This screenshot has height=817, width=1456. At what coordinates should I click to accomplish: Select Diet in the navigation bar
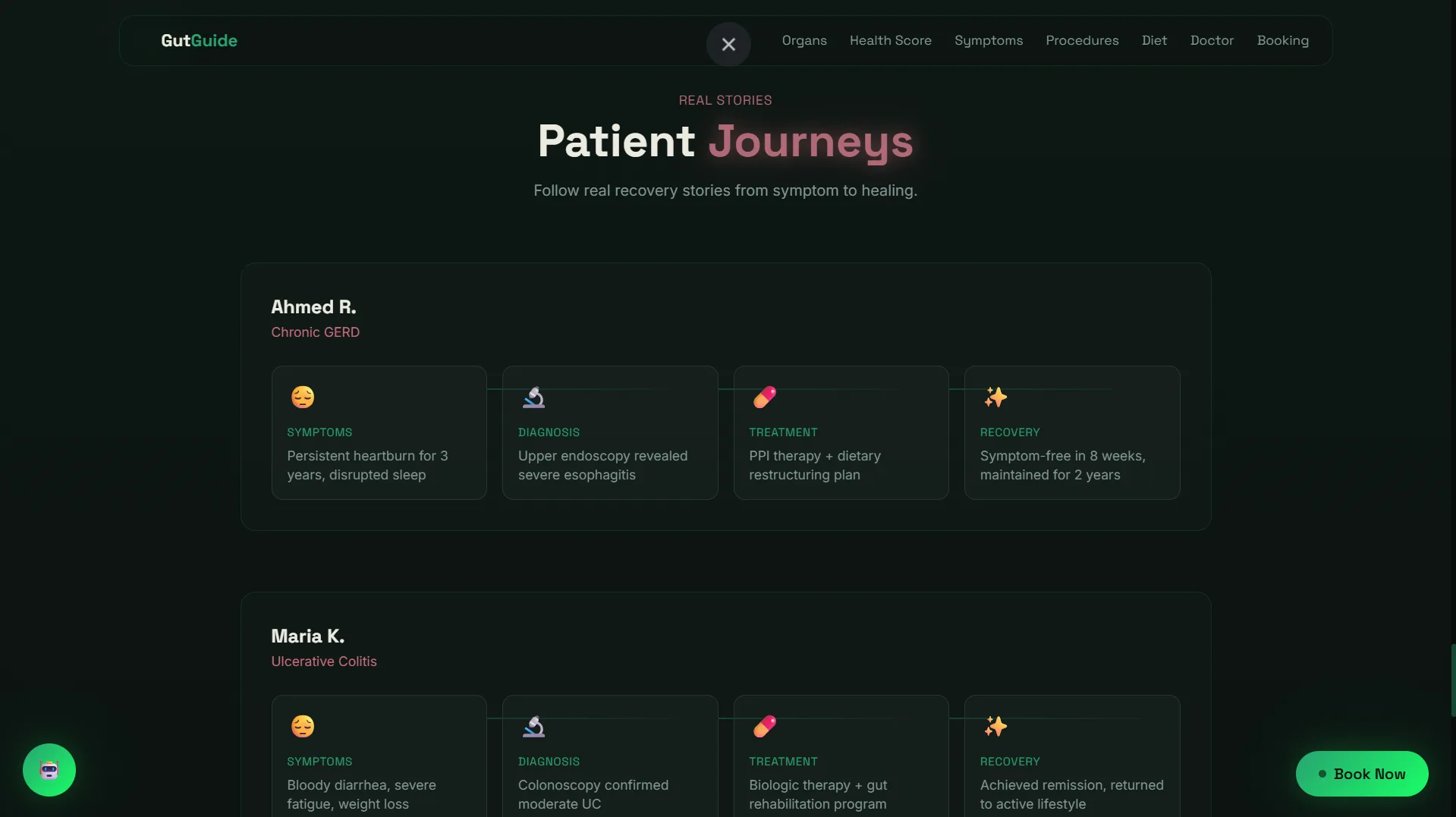[1154, 40]
